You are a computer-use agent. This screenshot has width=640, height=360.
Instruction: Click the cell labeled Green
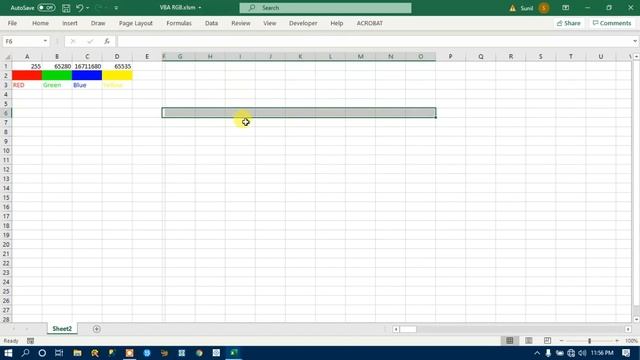coord(57,85)
